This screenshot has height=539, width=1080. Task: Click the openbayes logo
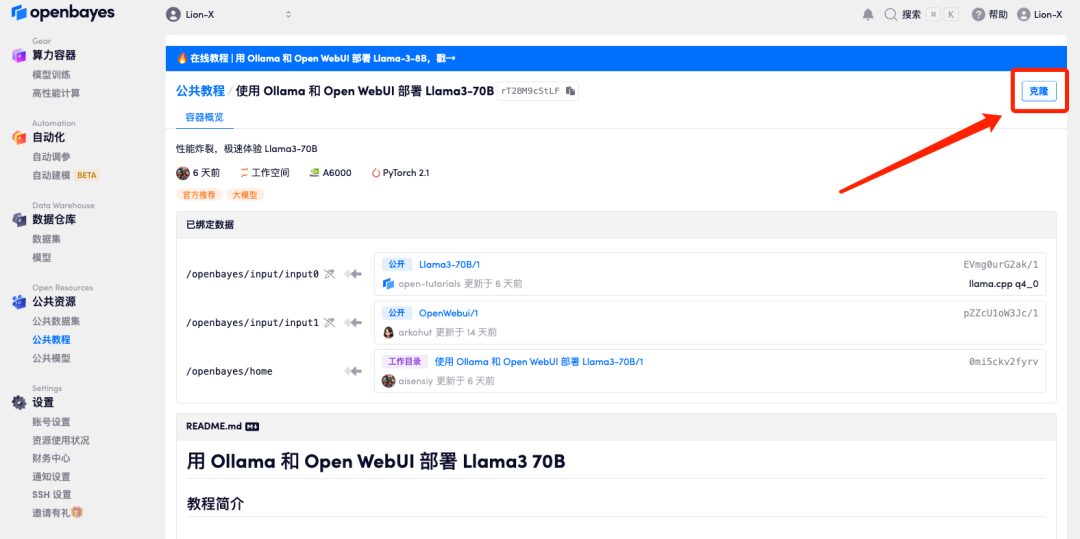pyautogui.click(x=63, y=12)
